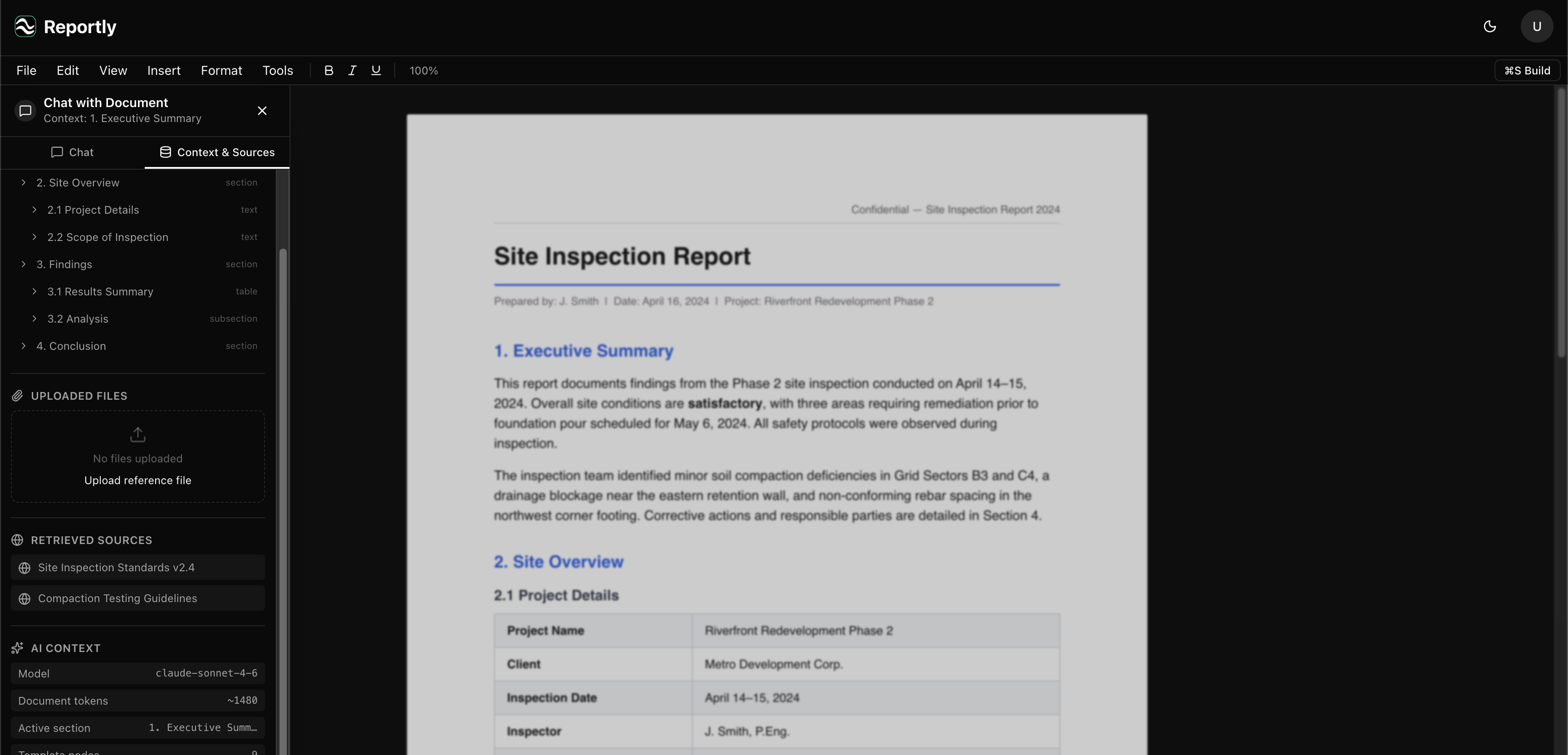
Task: Click the paperclip icon beside Uploaded Files
Action: pos(17,395)
